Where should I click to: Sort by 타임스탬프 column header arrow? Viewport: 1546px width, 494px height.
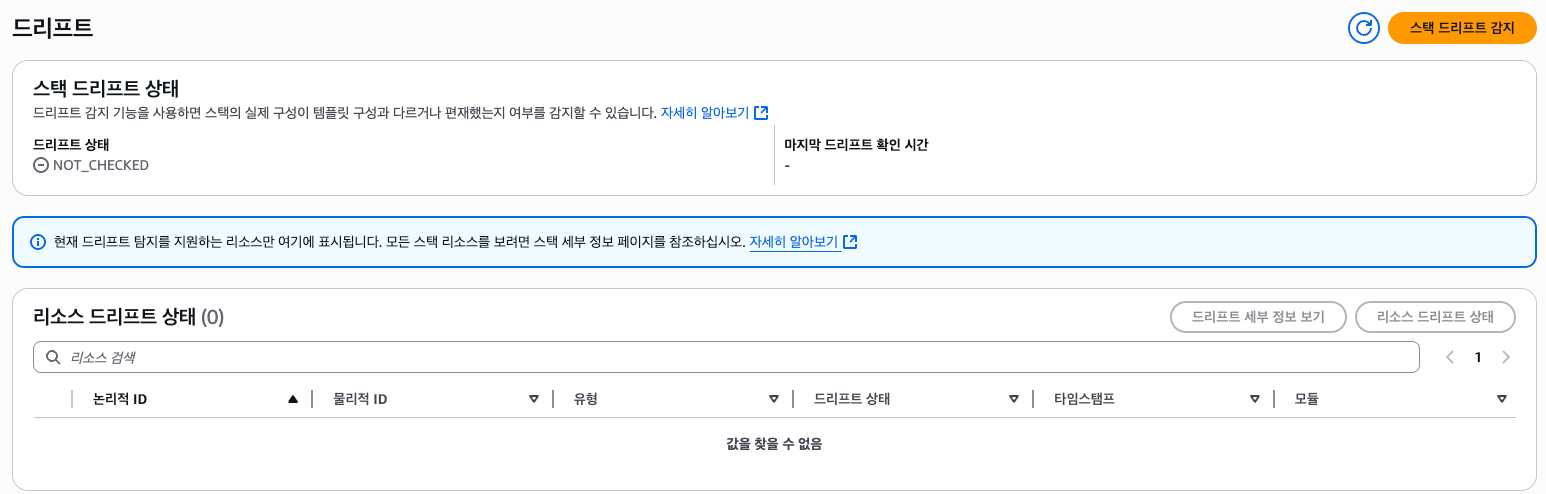[x=1254, y=399]
